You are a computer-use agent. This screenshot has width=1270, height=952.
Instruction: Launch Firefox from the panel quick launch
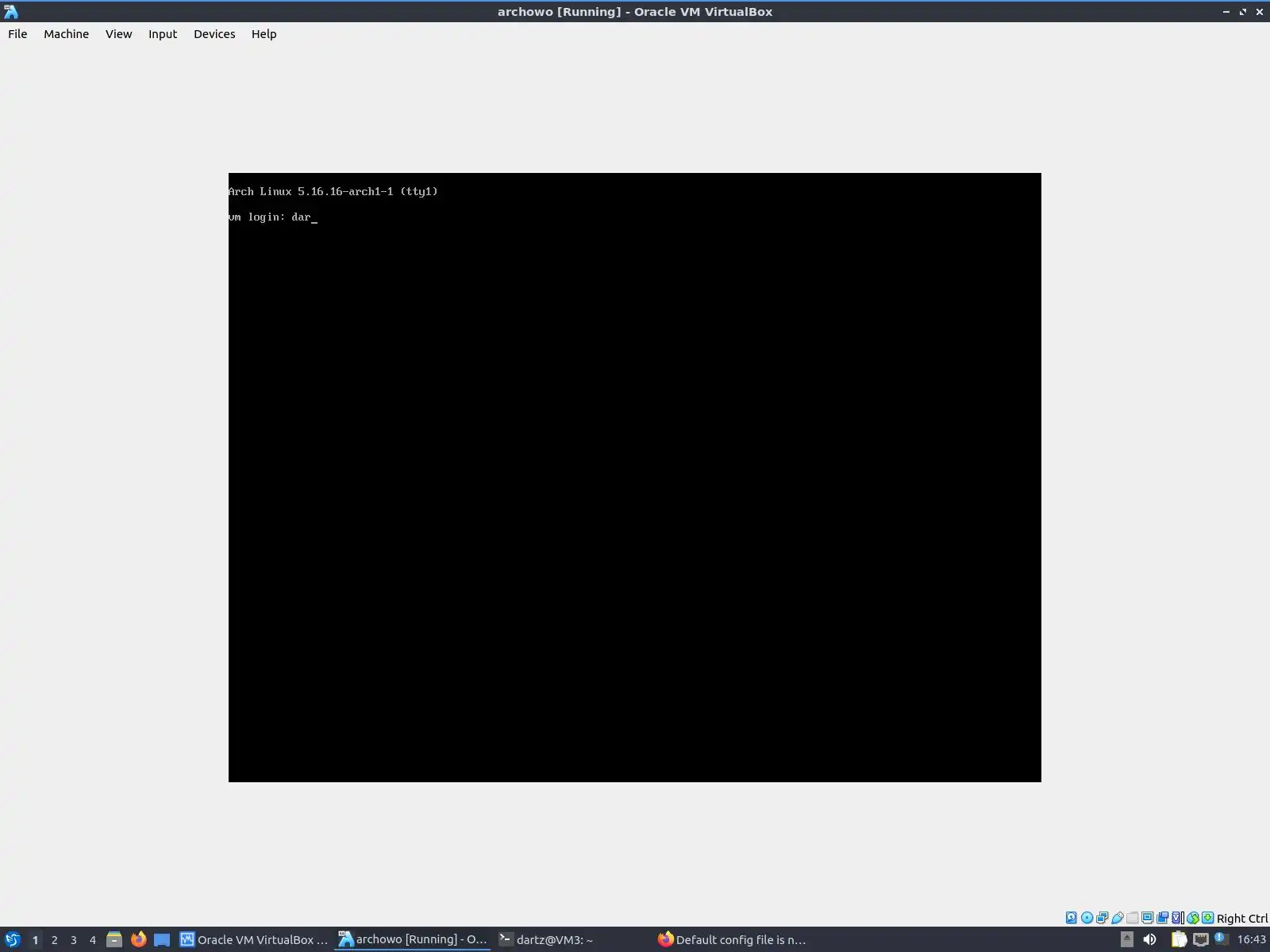[x=138, y=940]
